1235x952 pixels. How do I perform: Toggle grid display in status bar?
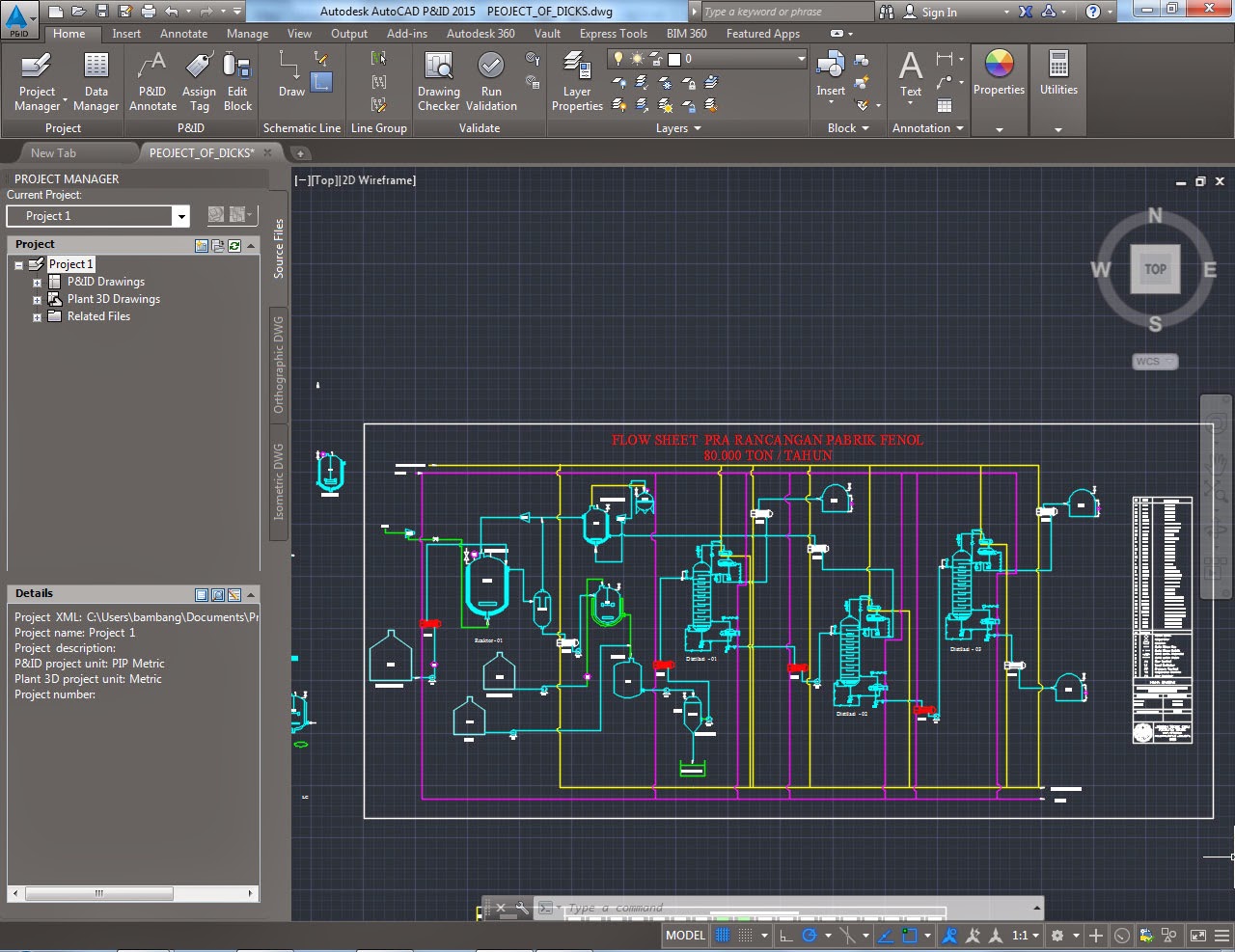[x=722, y=936]
